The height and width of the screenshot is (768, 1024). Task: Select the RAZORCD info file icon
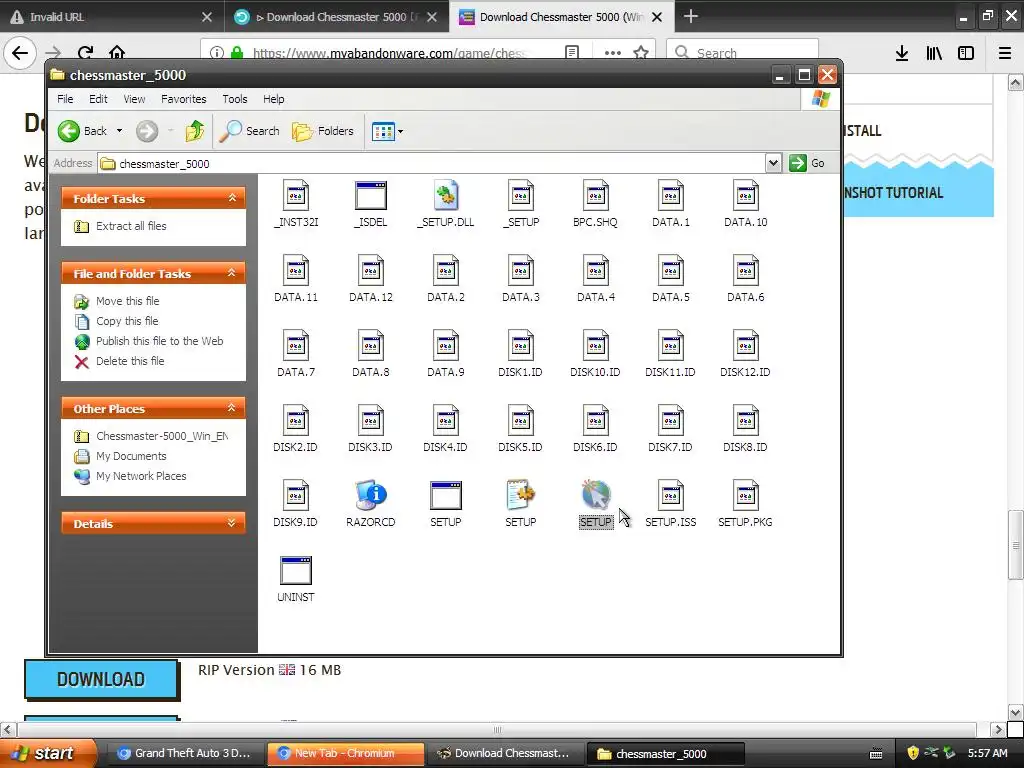point(371,496)
